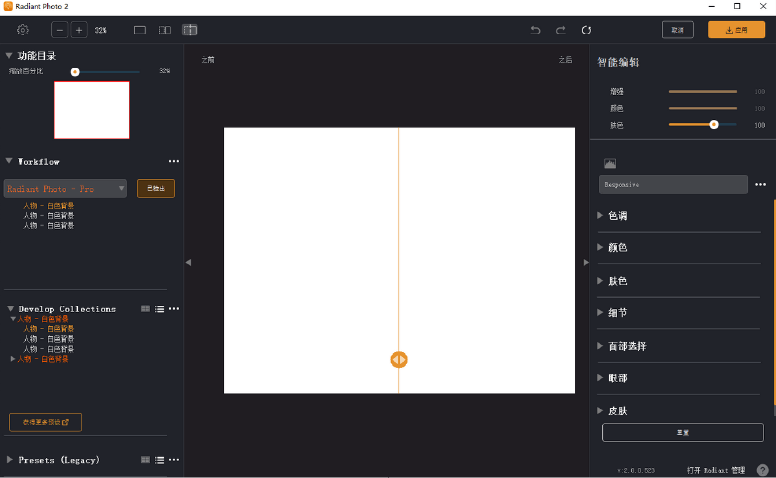This screenshot has height=478, width=776.
Task: Click the 取消 cancel button
Action: pyautogui.click(x=677, y=30)
